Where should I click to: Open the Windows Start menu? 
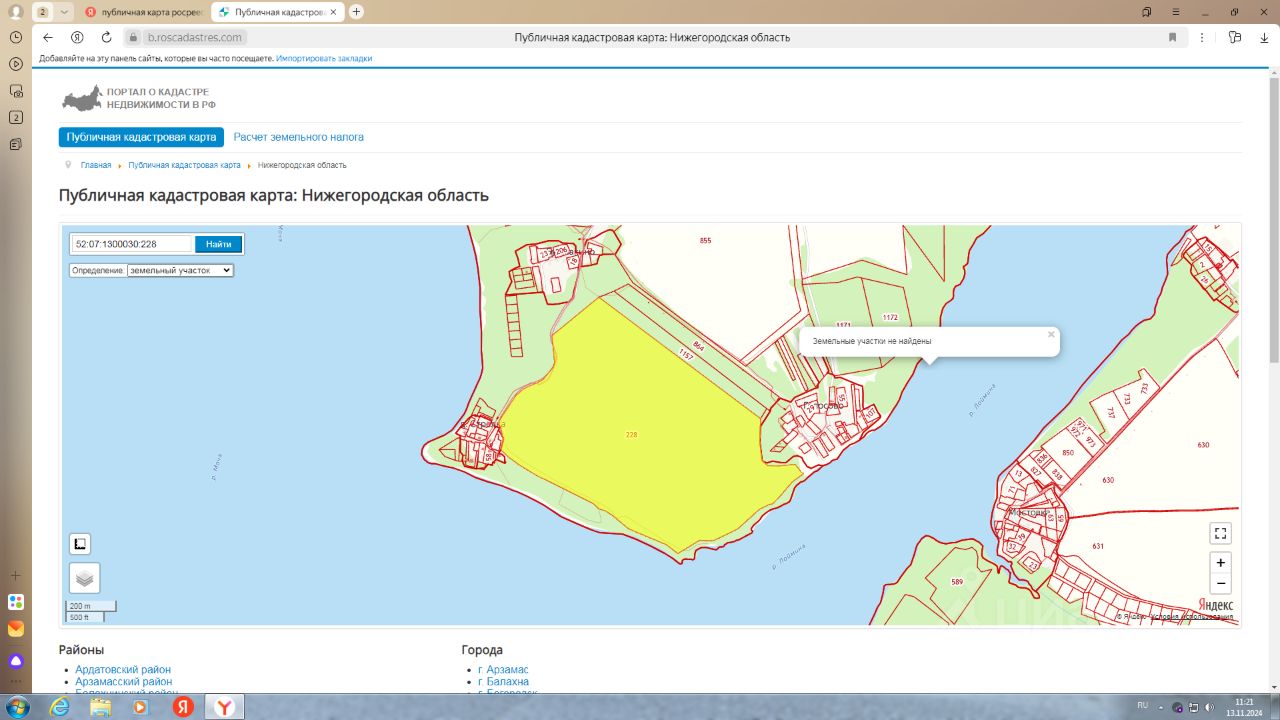18,707
